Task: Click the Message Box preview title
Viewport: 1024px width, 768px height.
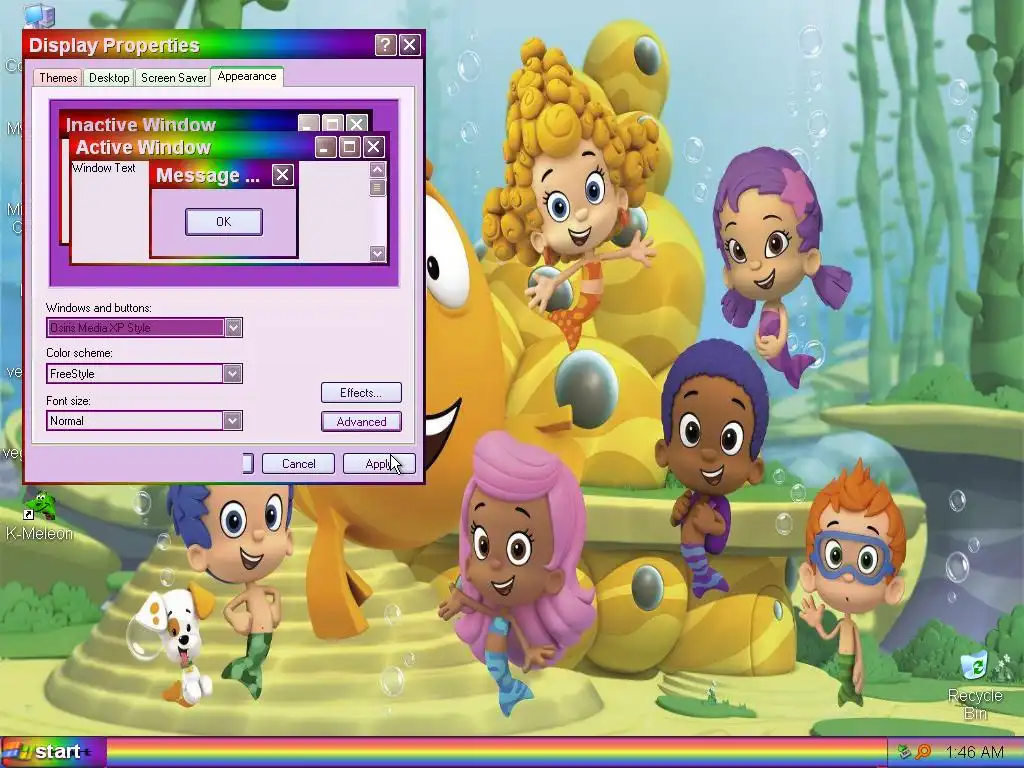Action: (208, 175)
